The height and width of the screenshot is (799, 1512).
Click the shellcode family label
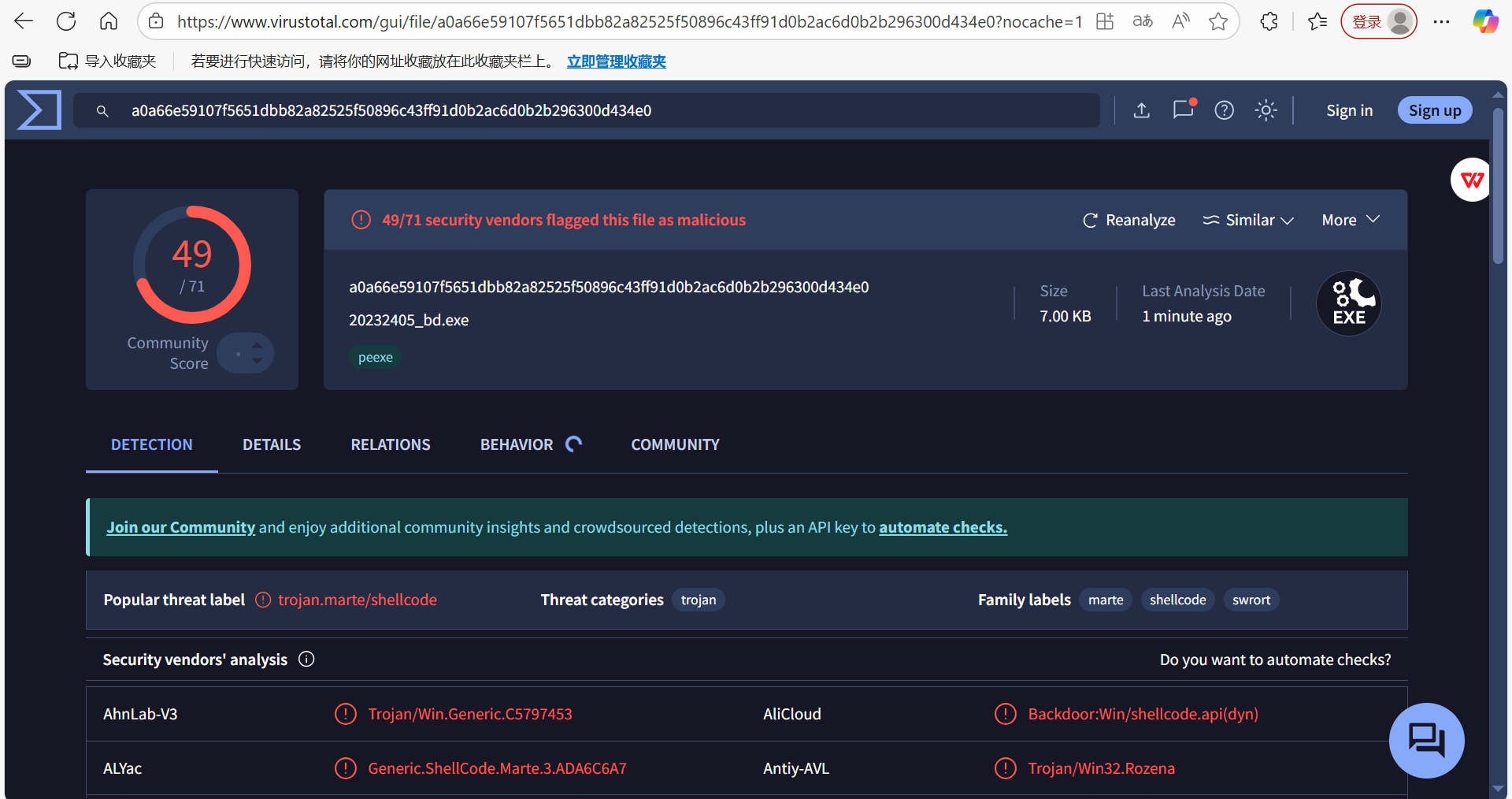click(1177, 600)
